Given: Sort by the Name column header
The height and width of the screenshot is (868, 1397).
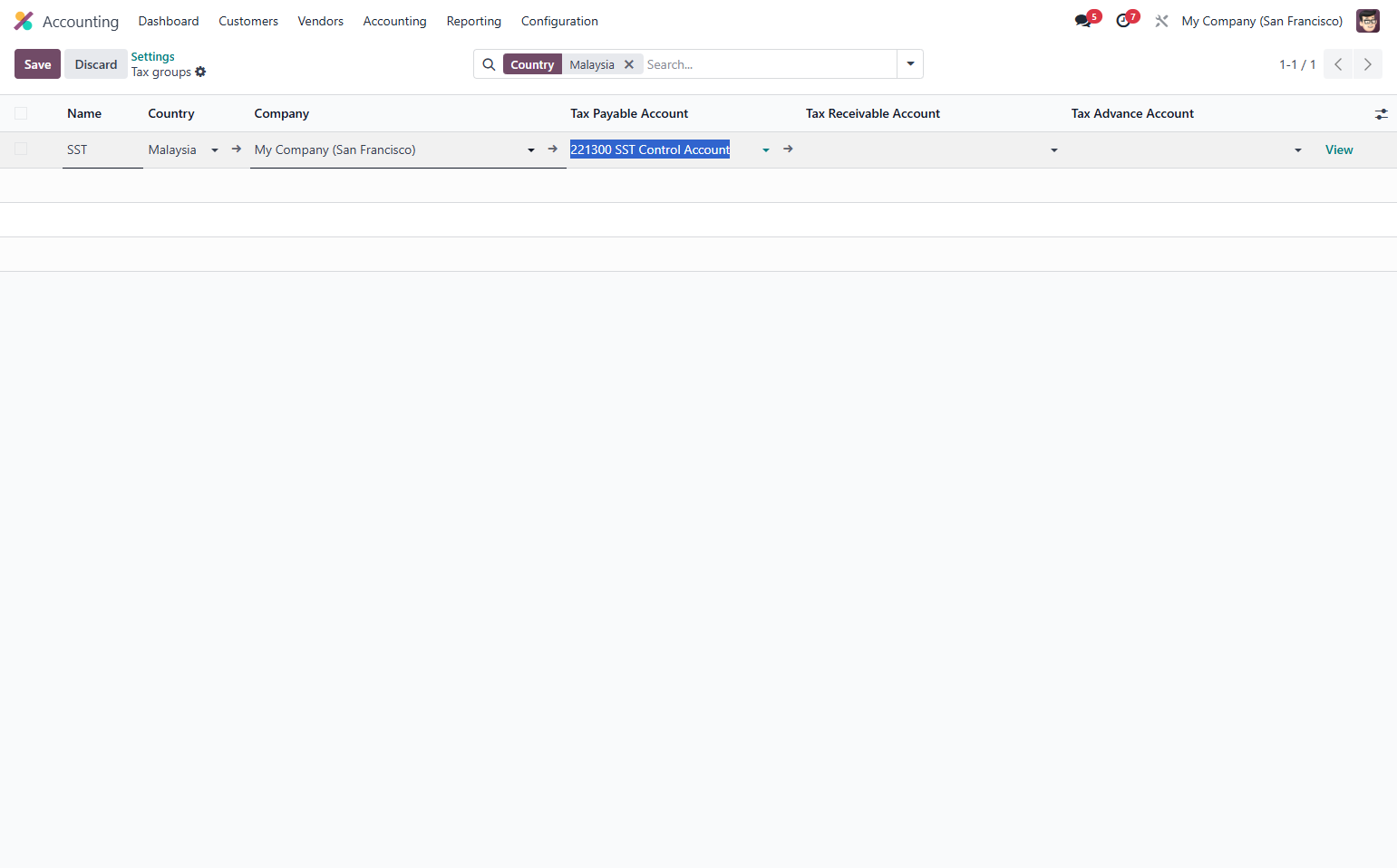Looking at the screenshot, I should click(x=84, y=114).
